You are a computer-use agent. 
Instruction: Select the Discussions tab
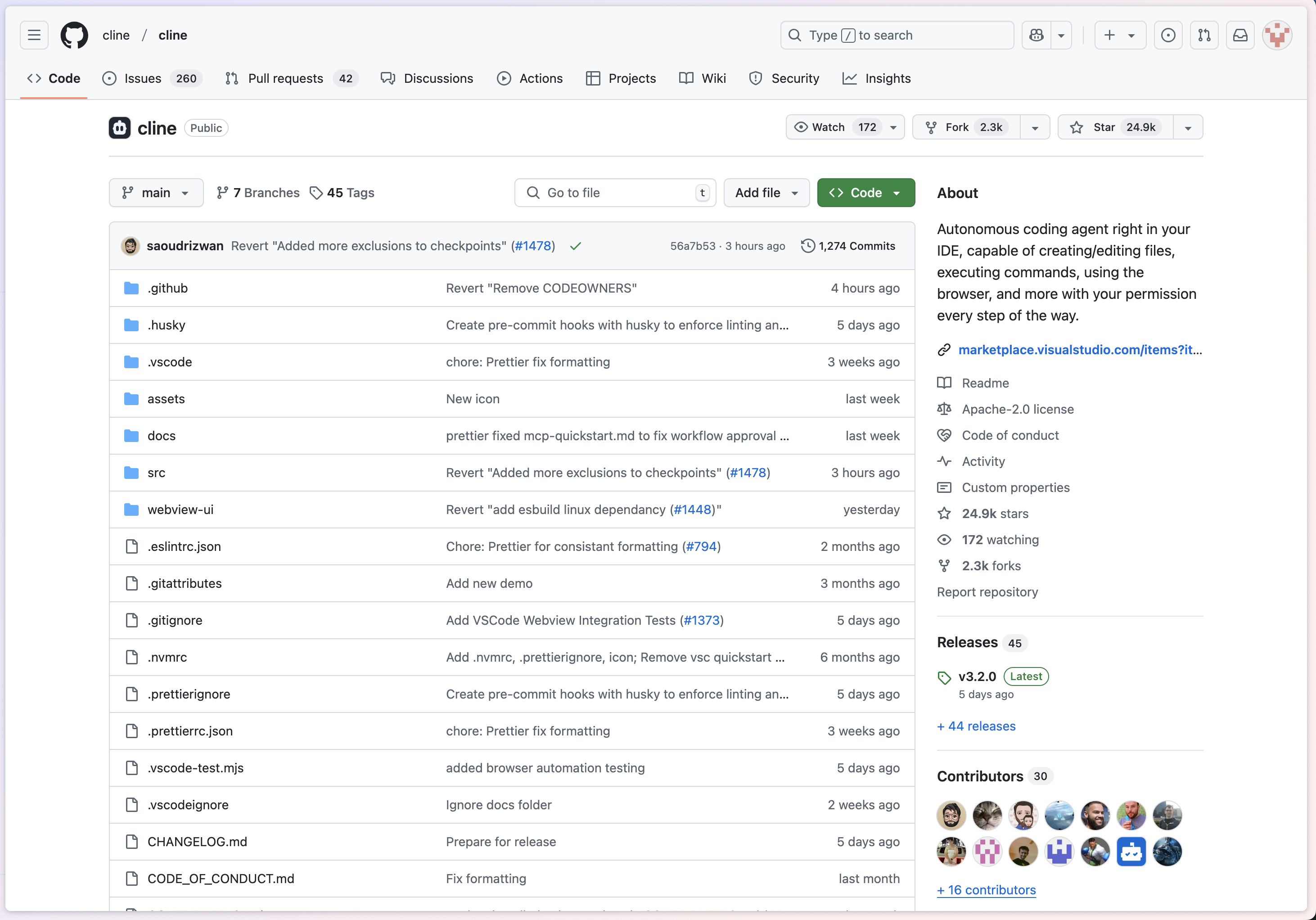pyautogui.click(x=438, y=78)
